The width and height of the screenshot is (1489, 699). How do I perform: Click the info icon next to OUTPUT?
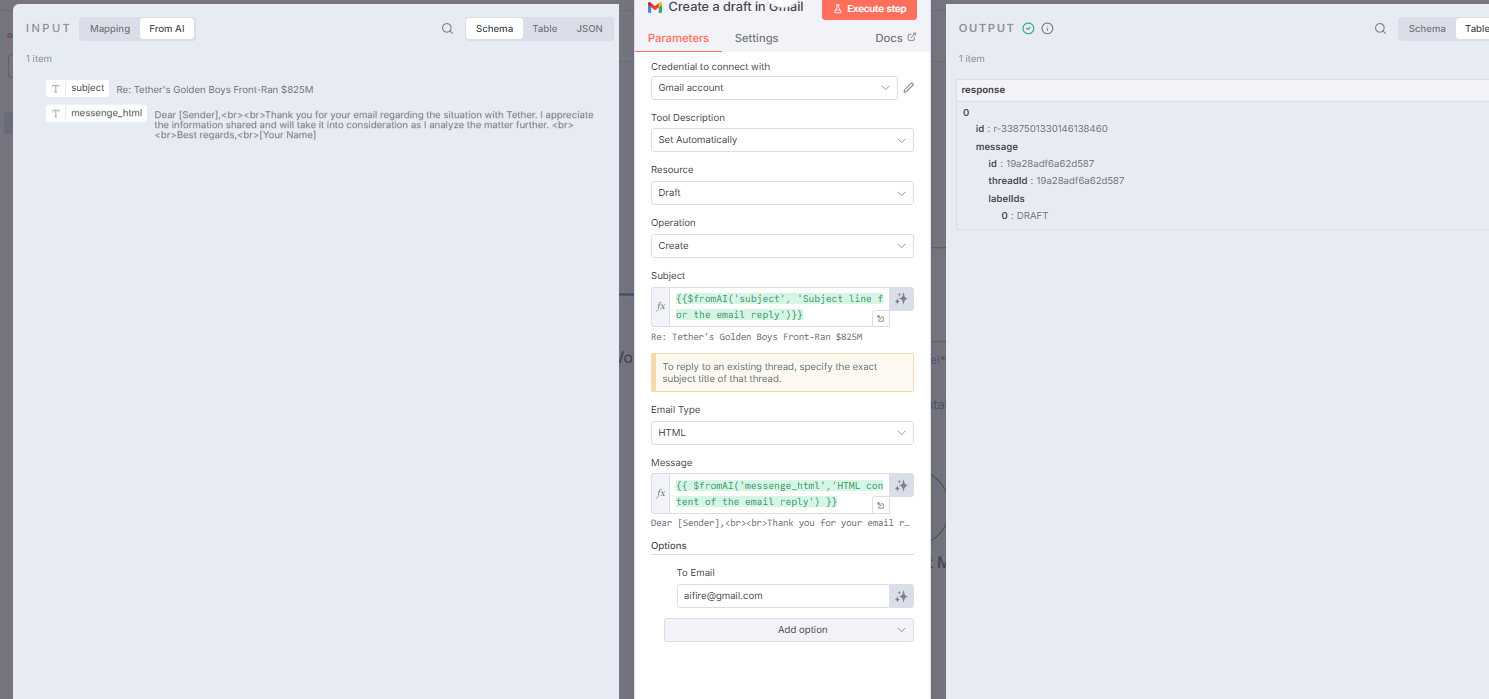(1046, 28)
